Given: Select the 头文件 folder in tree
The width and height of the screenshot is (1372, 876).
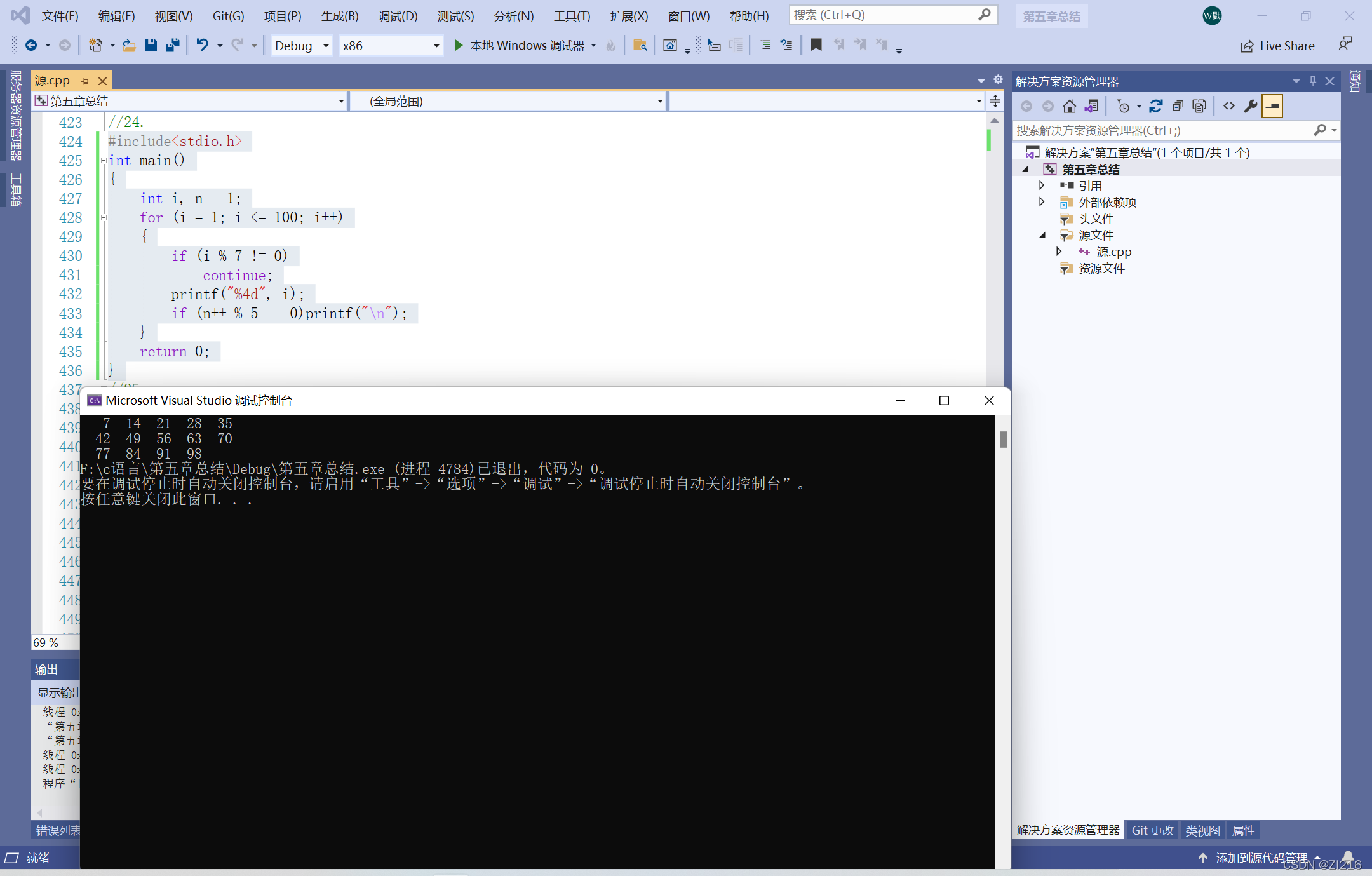Looking at the screenshot, I should pyautogui.click(x=1096, y=219).
